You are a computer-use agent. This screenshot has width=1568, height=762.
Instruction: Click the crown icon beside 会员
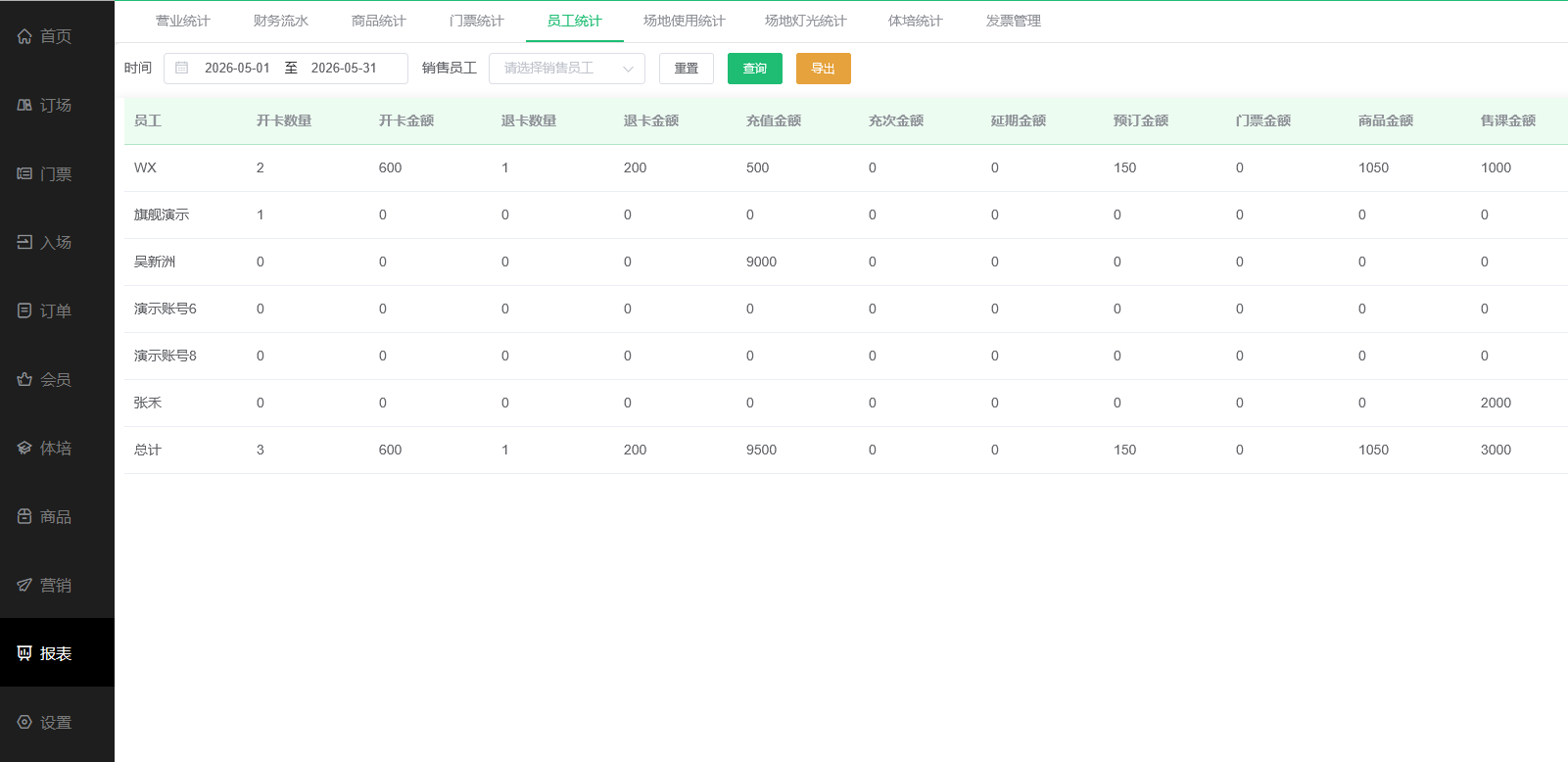pos(24,379)
